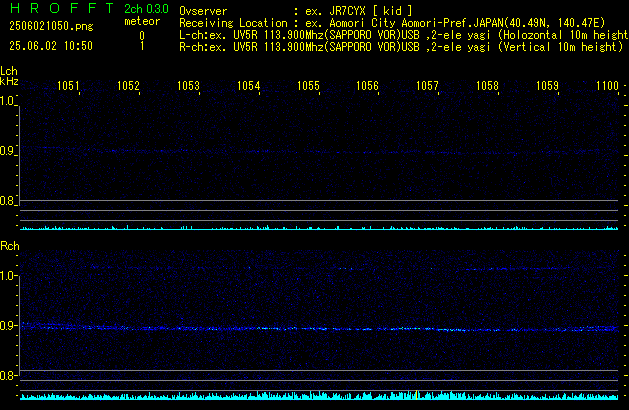
Task: Click the date-time 25.06.02 10:50
Action: click(x=51, y=46)
